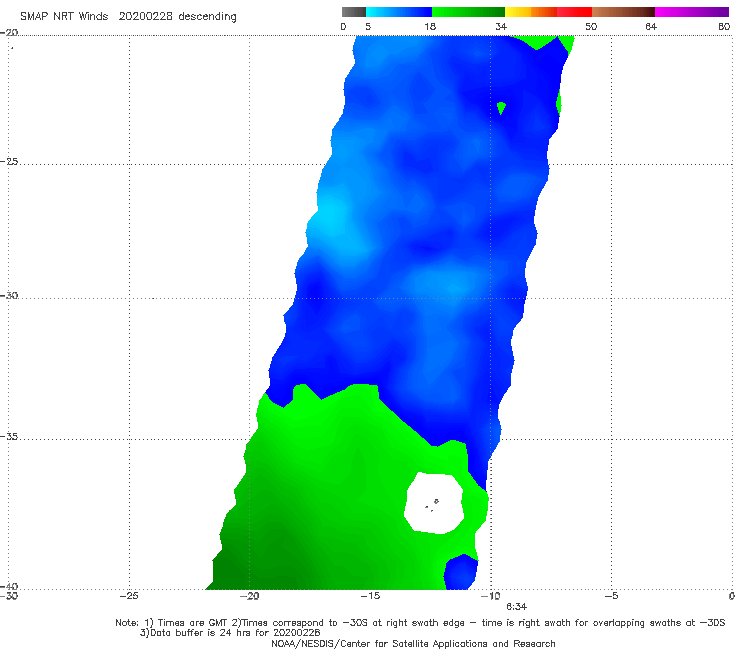Click the small blue patch within the green area

[x=461, y=573]
